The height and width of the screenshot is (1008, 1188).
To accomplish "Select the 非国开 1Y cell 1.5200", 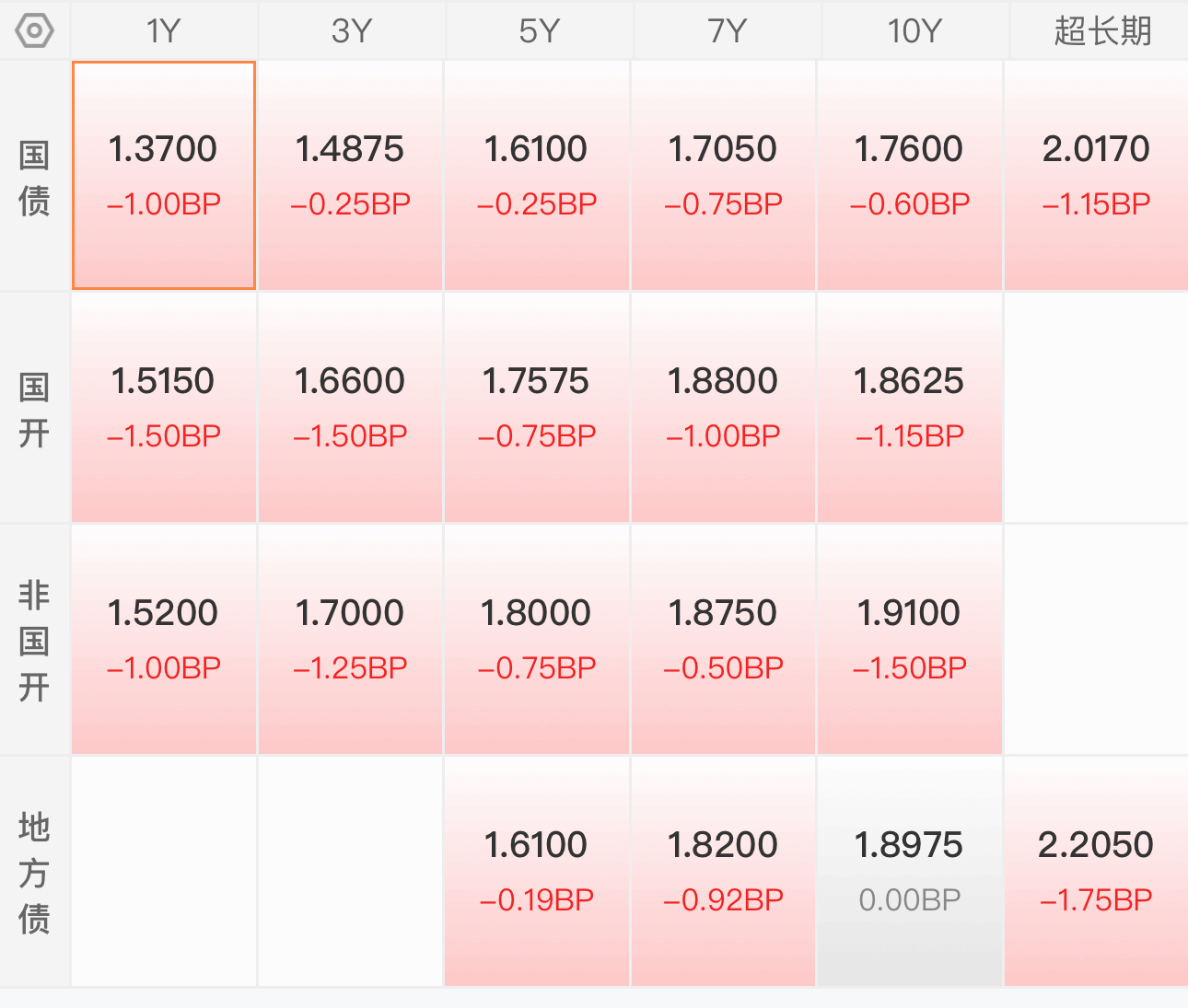I will pos(164,640).
